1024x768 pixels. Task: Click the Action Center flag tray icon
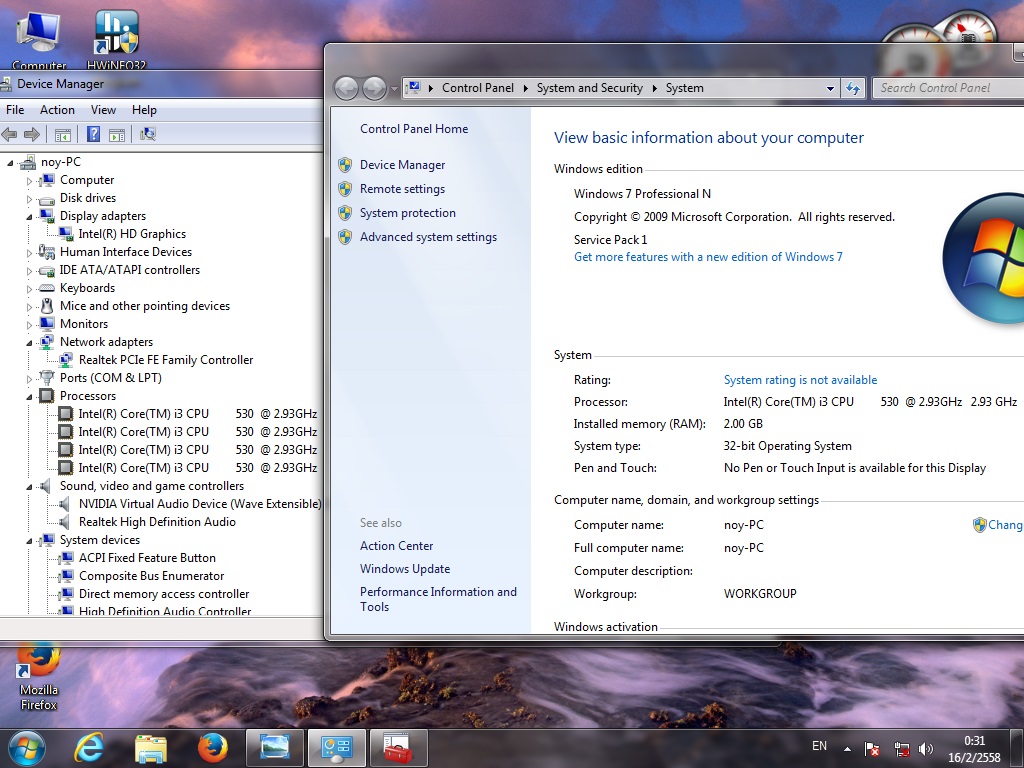pyautogui.click(x=872, y=748)
